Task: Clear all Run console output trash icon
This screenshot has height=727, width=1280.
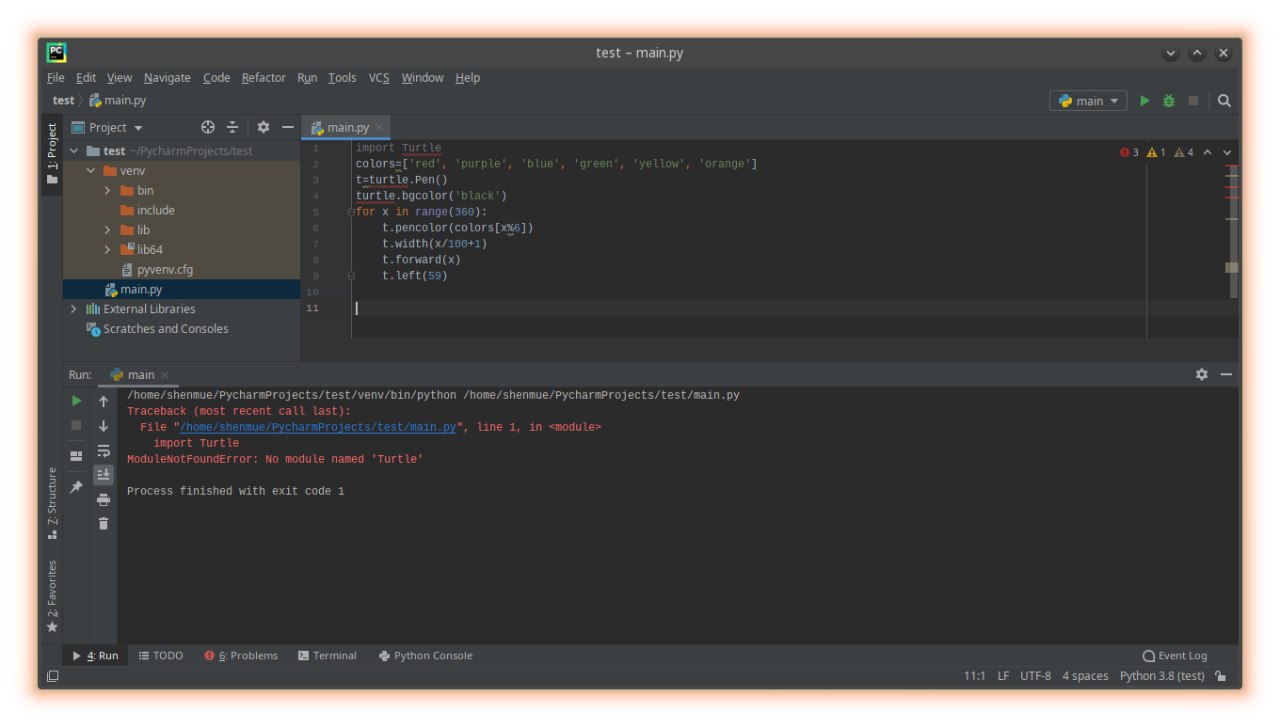Action: [x=103, y=523]
